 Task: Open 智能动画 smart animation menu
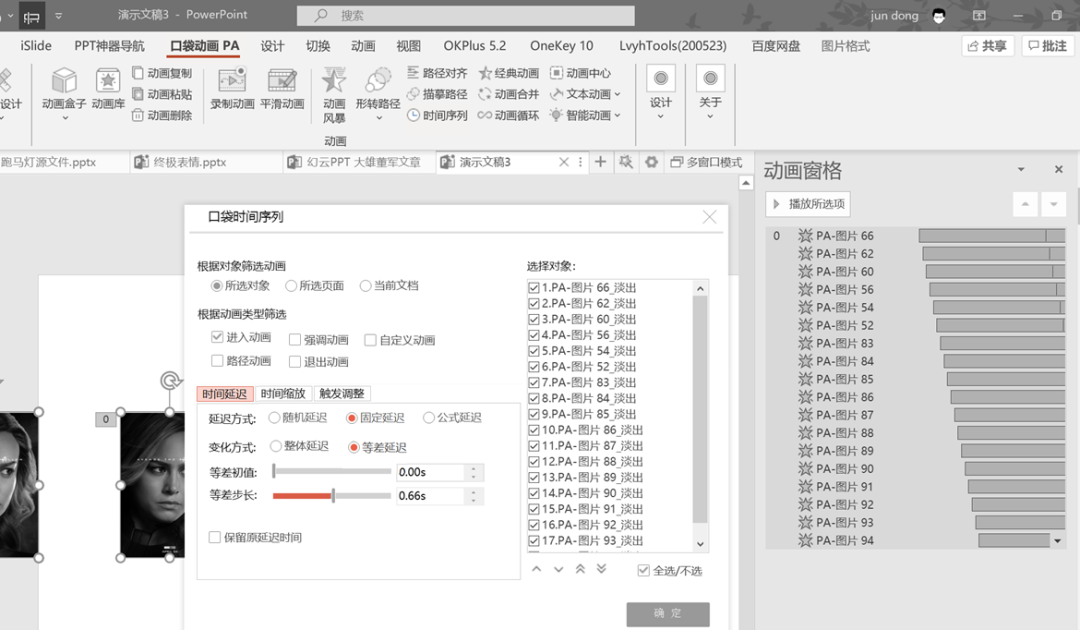585,115
